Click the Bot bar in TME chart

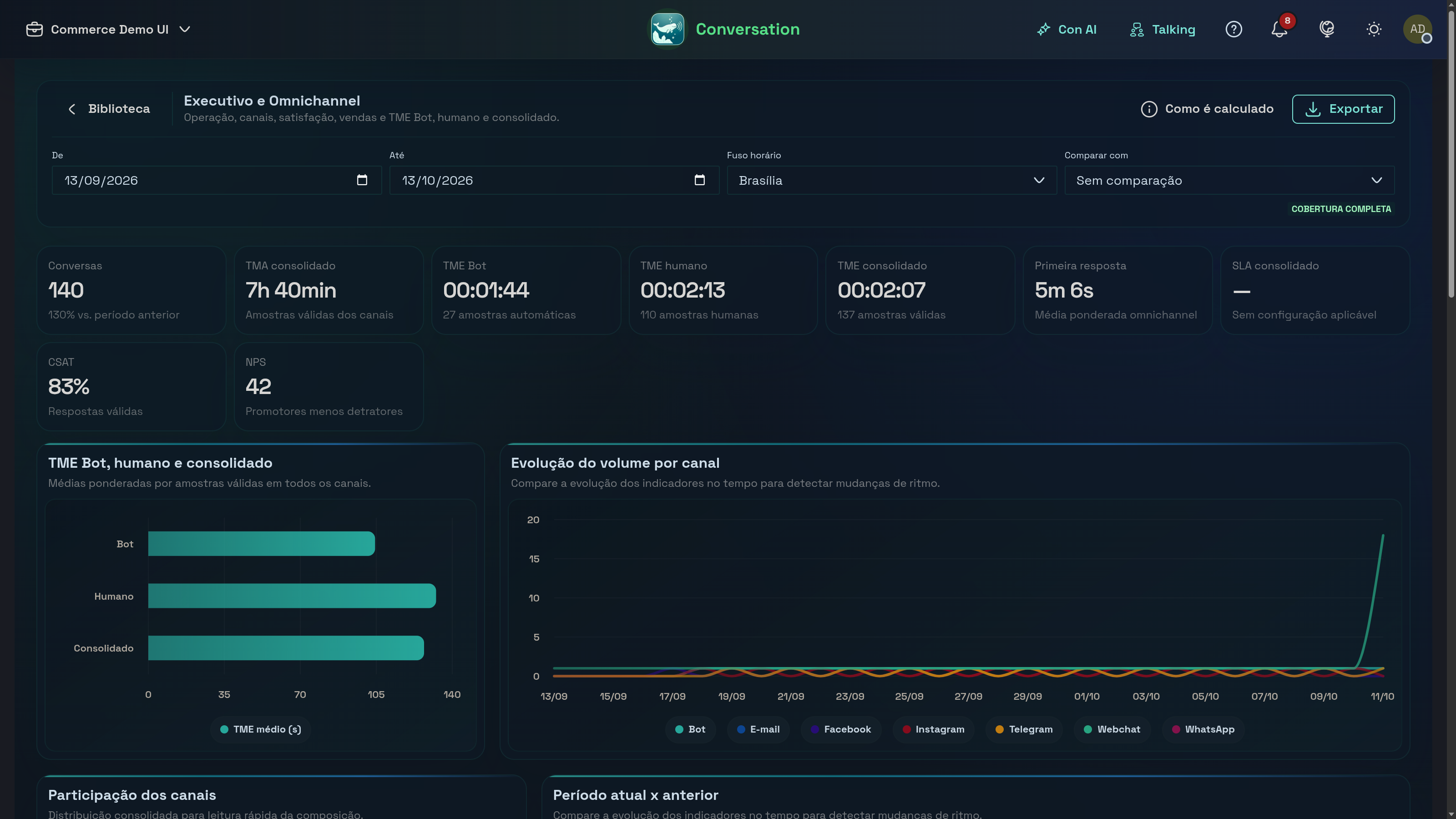pos(261,544)
